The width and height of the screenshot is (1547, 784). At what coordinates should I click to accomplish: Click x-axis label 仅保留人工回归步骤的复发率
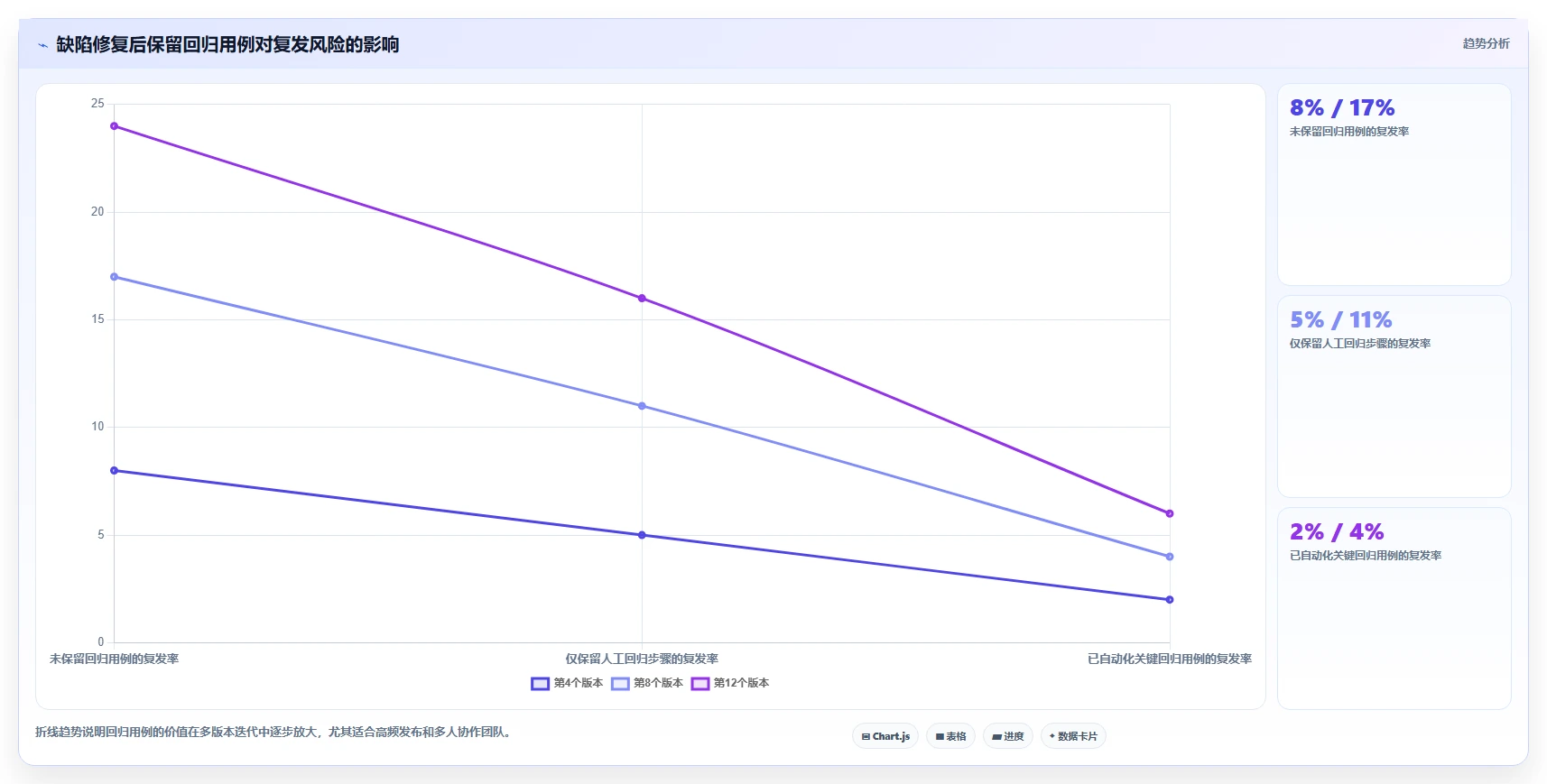pyautogui.click(x=642, y=659)
